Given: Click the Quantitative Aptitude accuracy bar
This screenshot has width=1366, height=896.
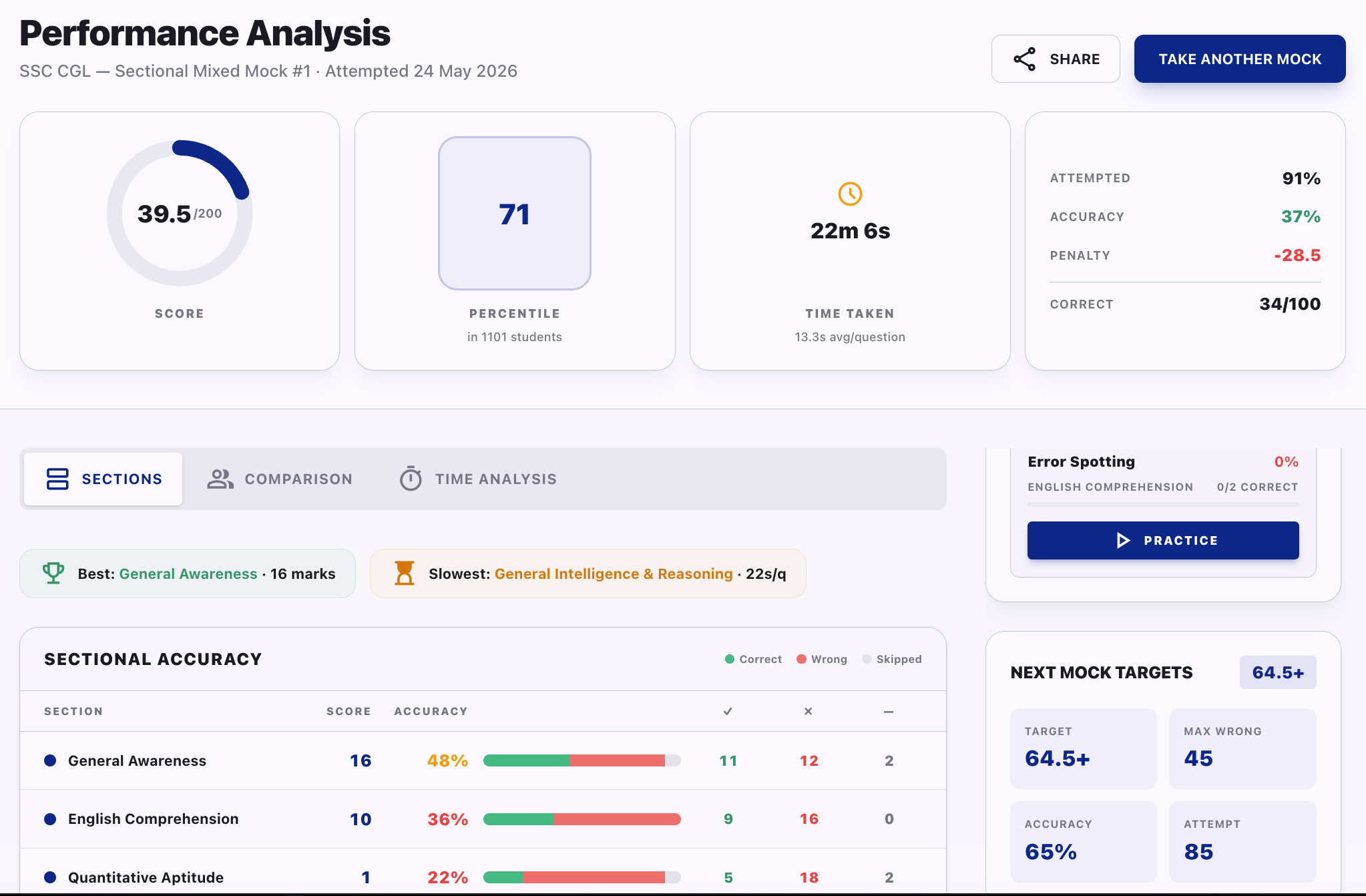Looking at the screenshot, I should (582, 877).
